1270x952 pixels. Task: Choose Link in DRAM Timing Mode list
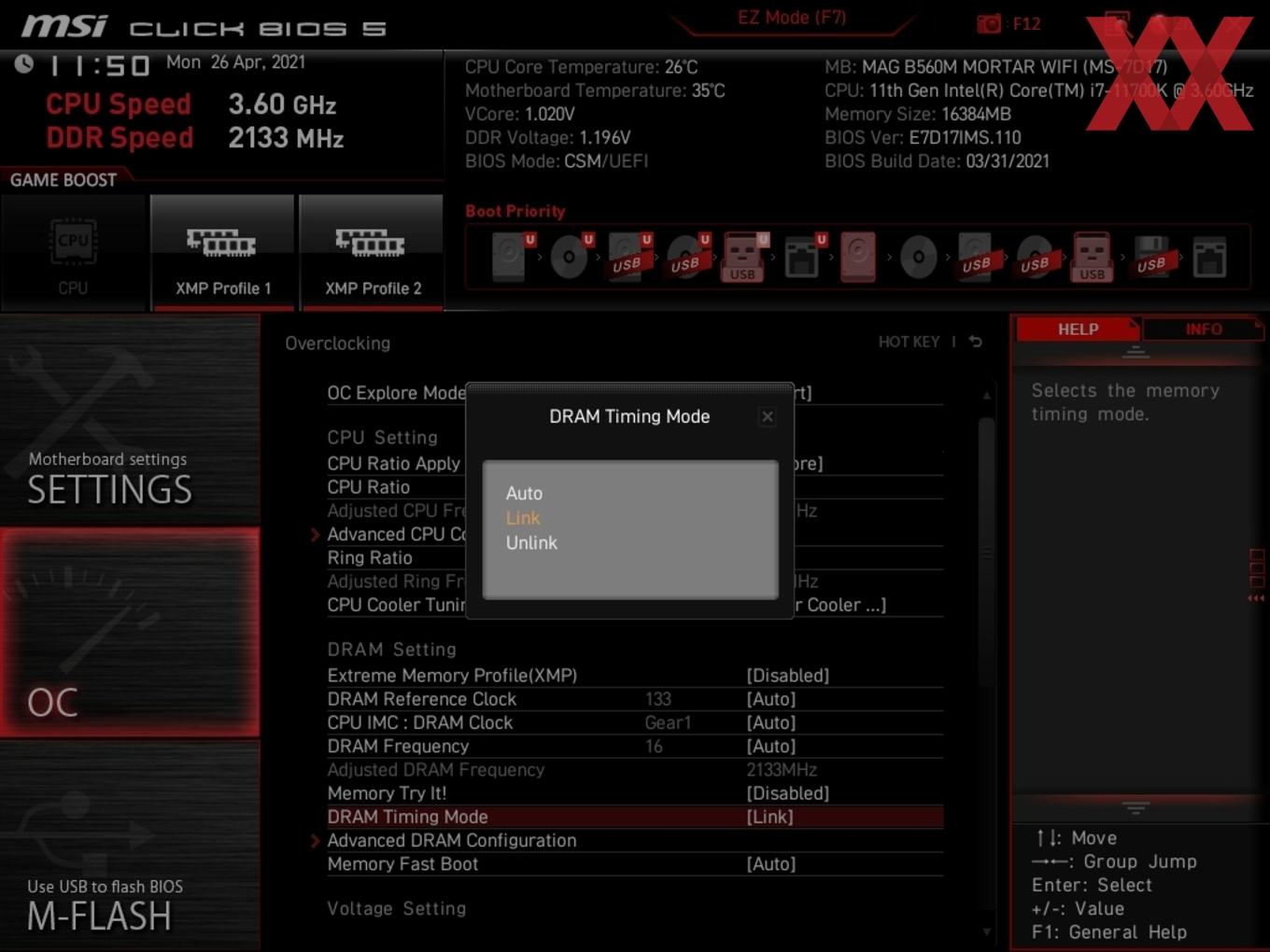pos(523,518)
